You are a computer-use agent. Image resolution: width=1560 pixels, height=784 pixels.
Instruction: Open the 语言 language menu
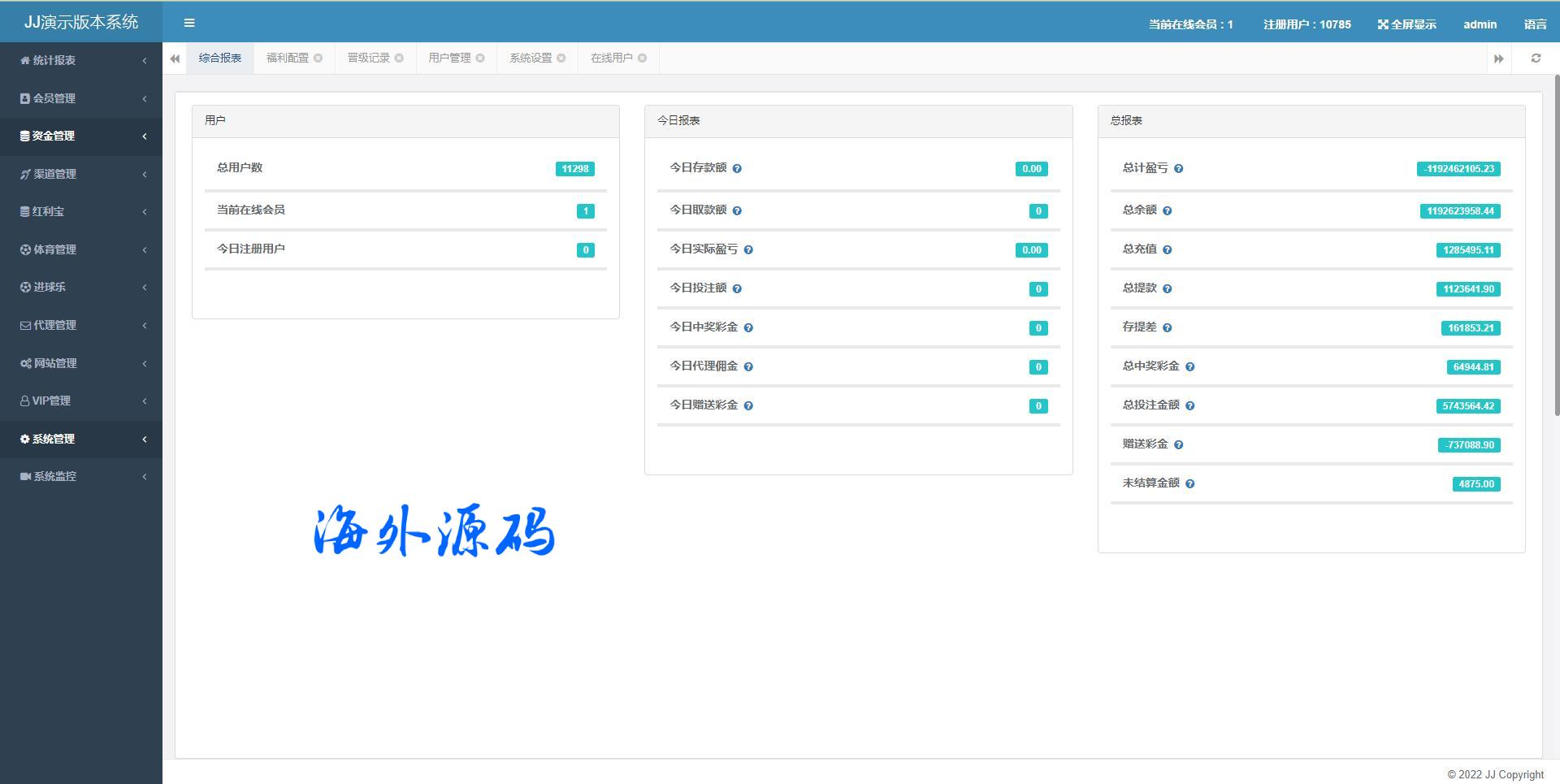(x=1535, y=24)
